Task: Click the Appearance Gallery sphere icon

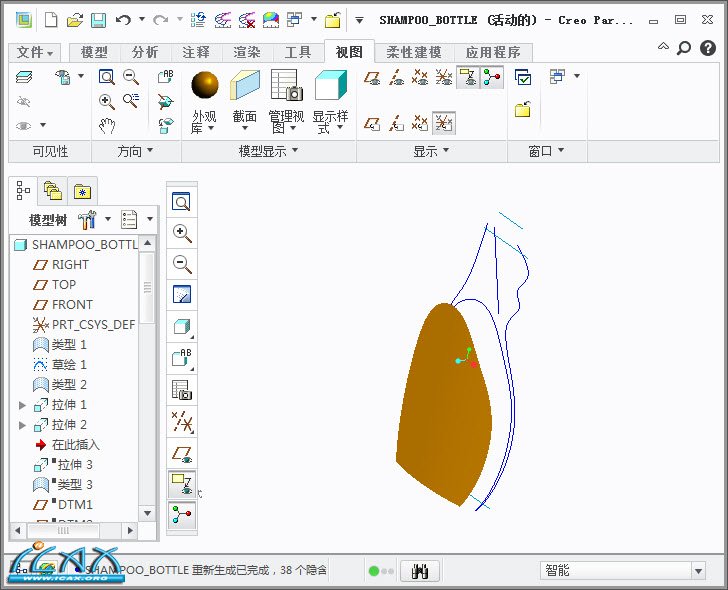Action: (204, 85)
